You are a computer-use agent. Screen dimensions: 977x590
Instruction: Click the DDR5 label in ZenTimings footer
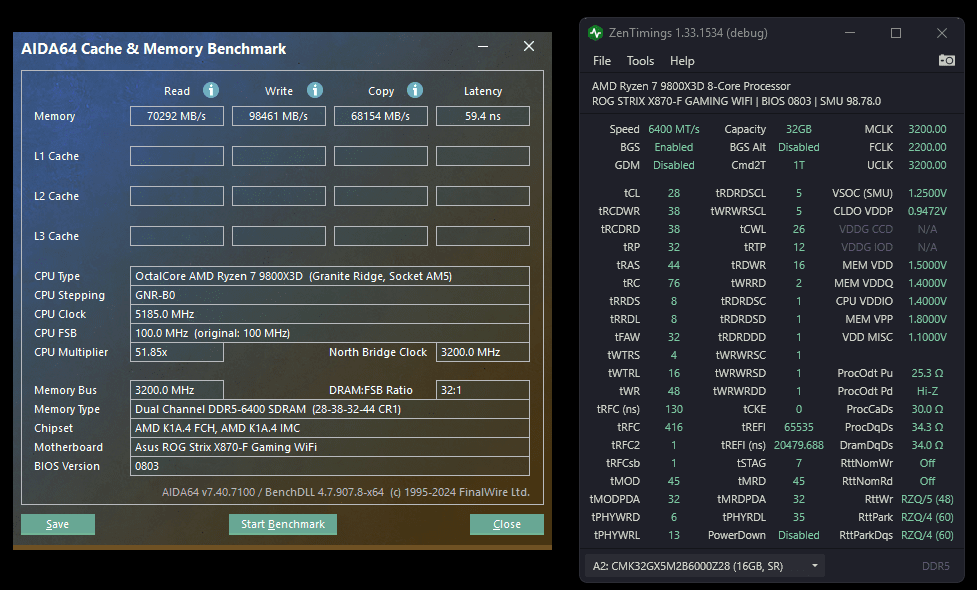click(x=936, y=566)
